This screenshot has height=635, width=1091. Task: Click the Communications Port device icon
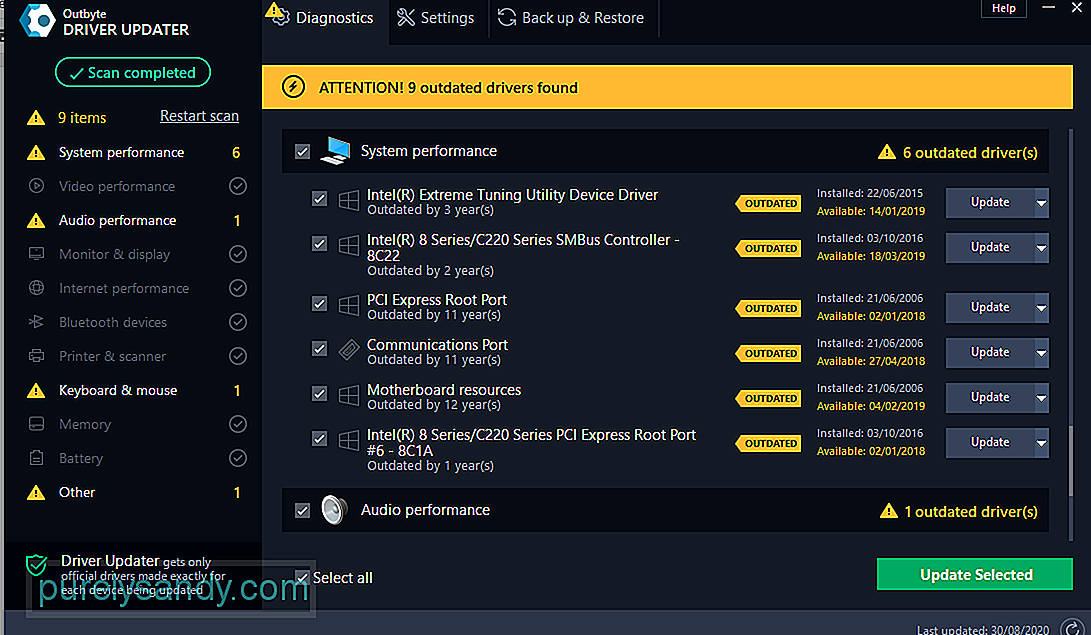pos(349,349)
